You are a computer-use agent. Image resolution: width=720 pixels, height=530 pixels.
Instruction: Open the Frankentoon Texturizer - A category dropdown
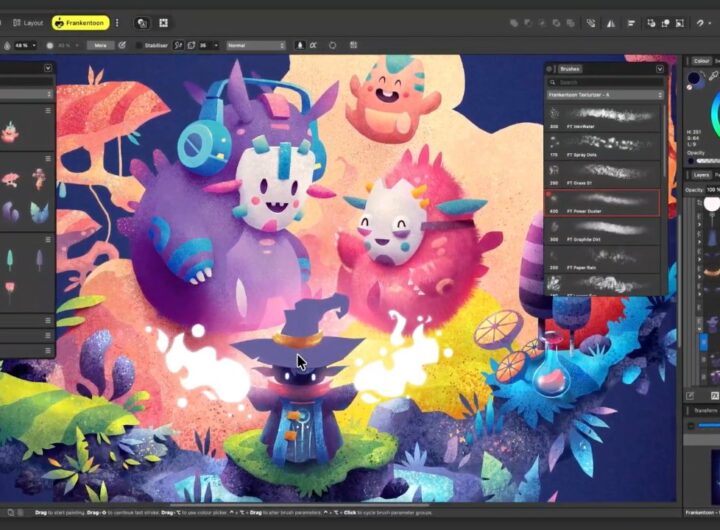(605, 95)
